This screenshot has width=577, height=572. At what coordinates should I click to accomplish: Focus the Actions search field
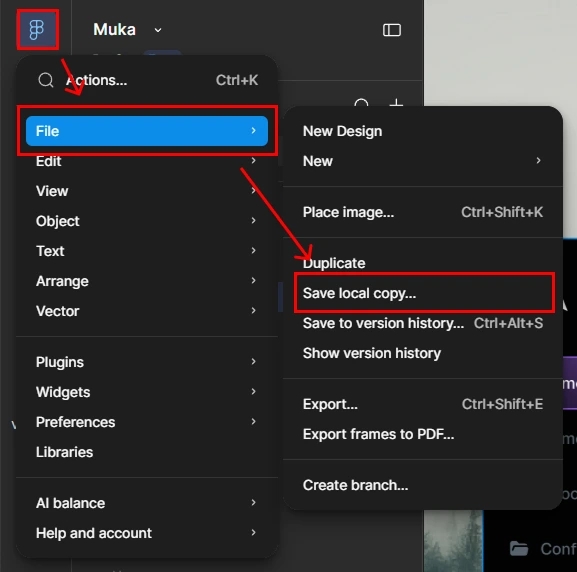pos(147,80)
